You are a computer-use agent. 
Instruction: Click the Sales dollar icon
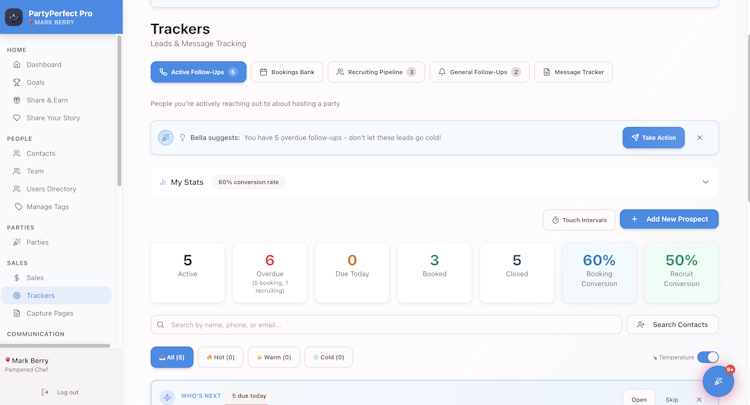pos(17,277)
